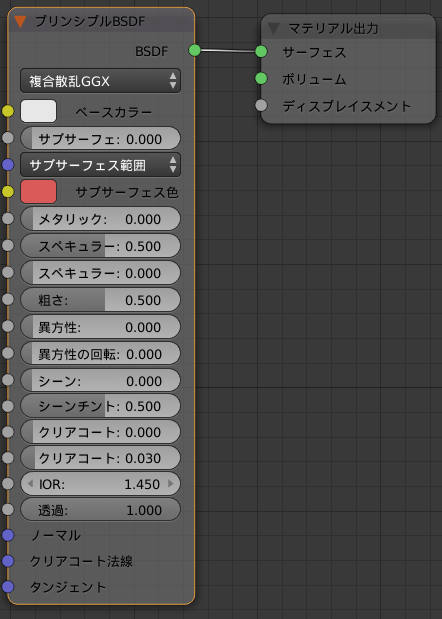
Task: Click the blue クリアコート法線 input socket
Action: click(8, 561)
